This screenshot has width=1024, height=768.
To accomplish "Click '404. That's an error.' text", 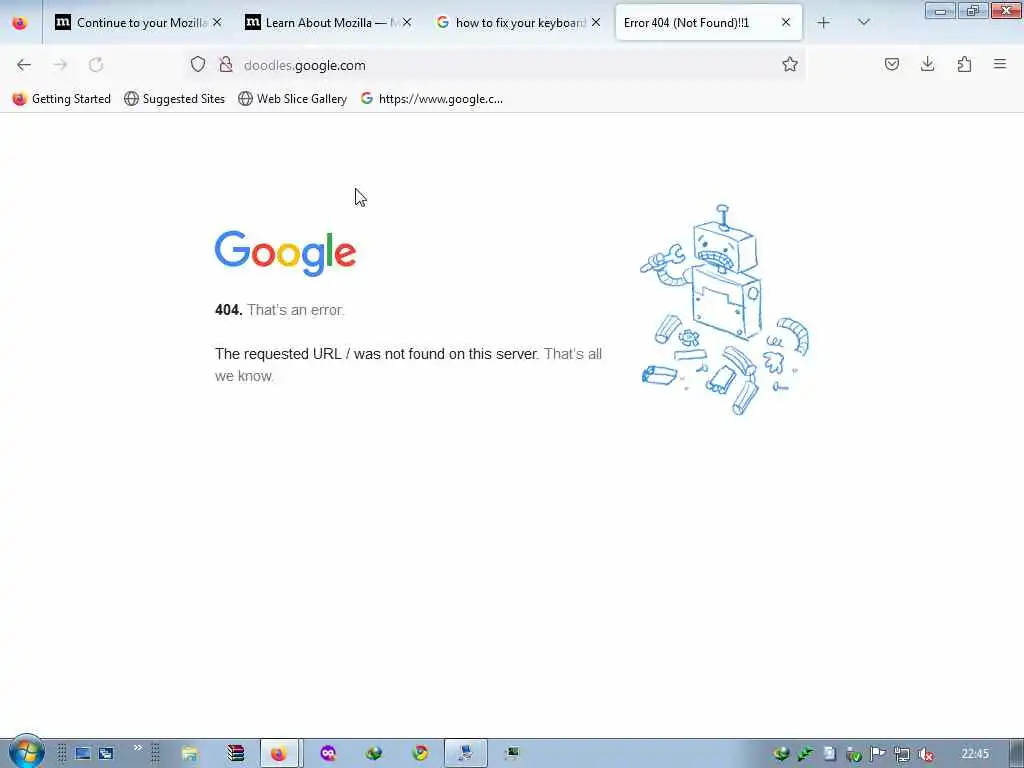I will [280, 310].
